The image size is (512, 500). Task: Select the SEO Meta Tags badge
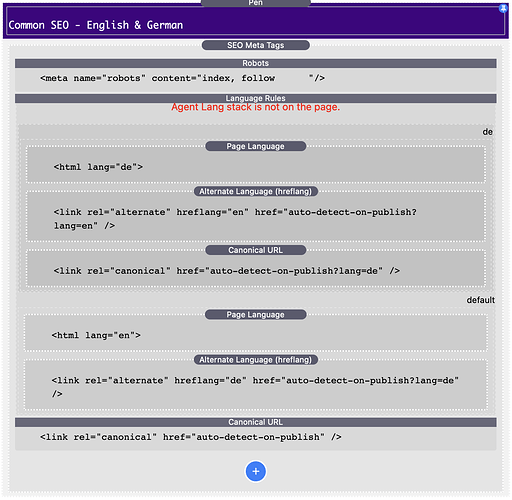[256, 45]
